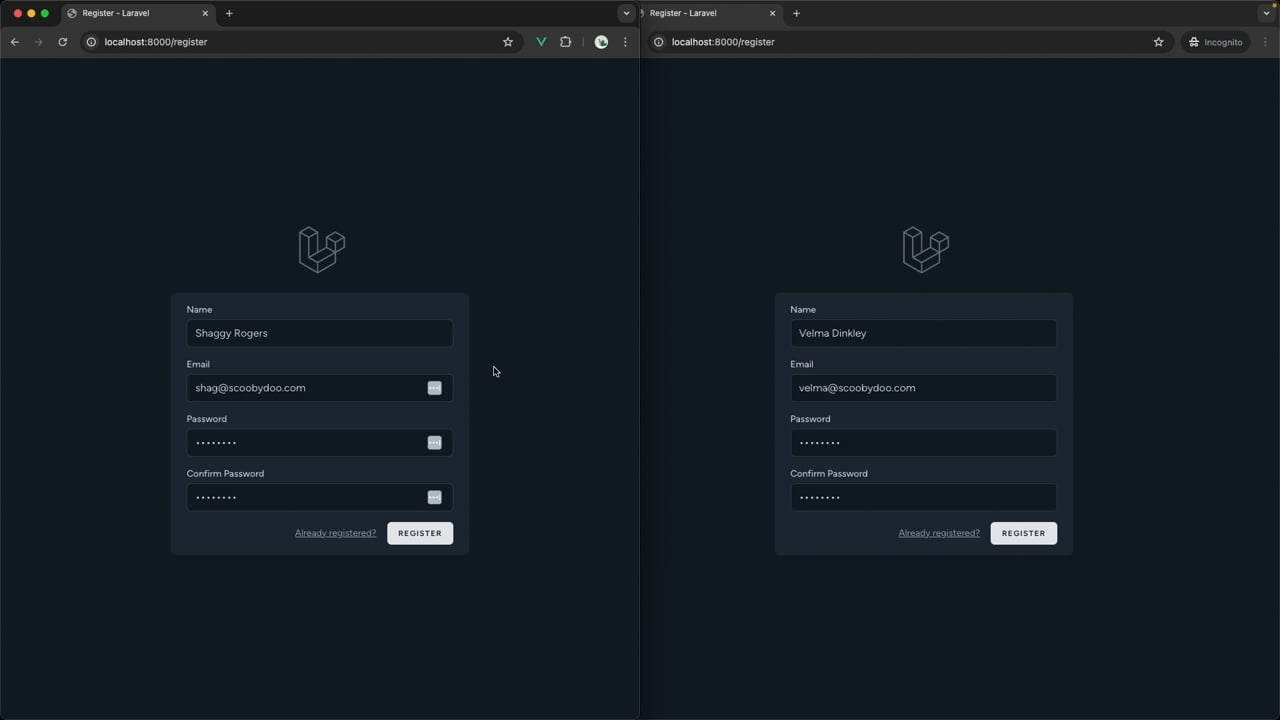
Task: Minimize the window with the yellow button
Action: coord(31,13)
